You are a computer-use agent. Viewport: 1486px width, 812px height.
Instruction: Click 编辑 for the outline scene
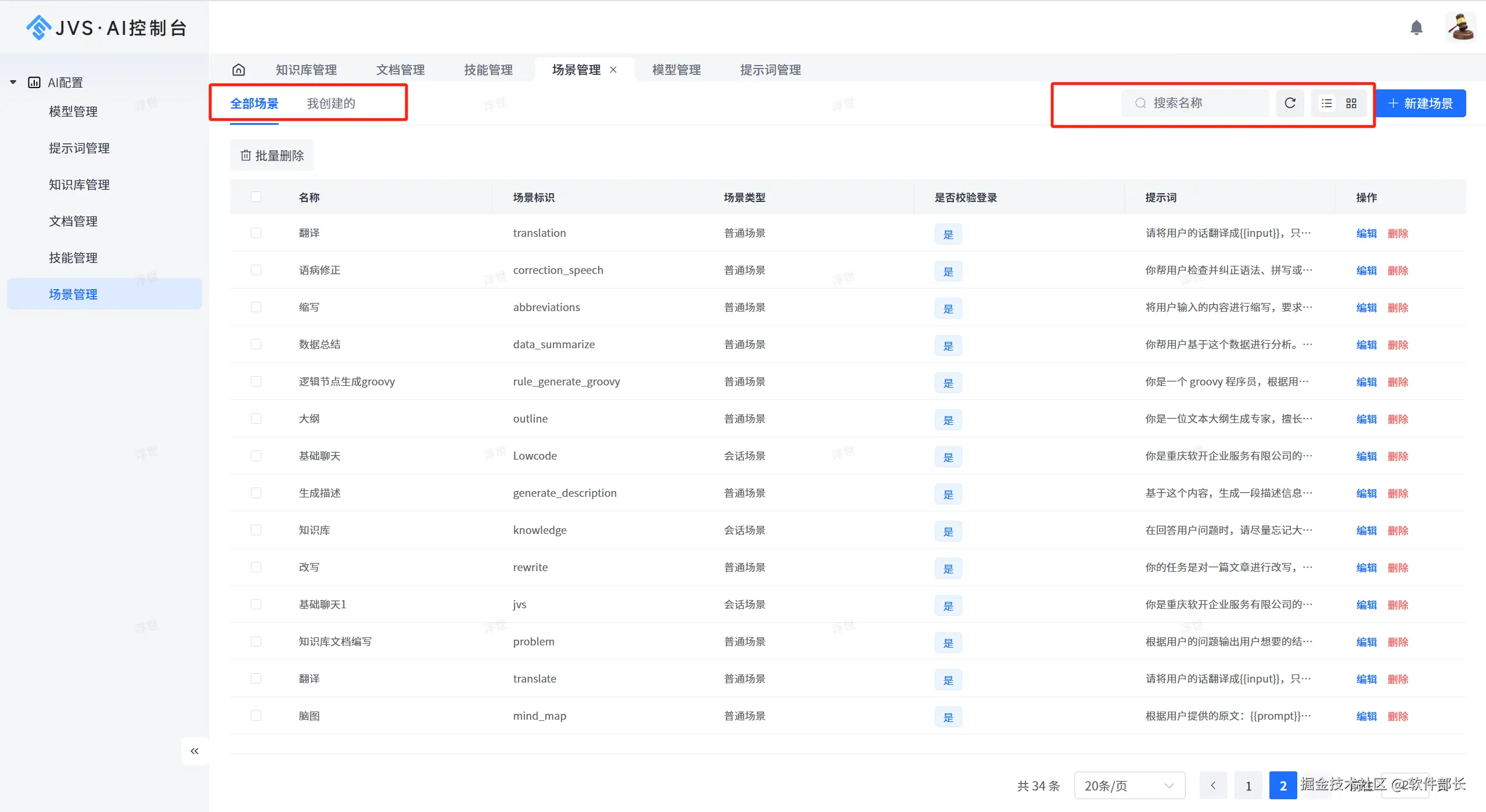(1366, 419)
